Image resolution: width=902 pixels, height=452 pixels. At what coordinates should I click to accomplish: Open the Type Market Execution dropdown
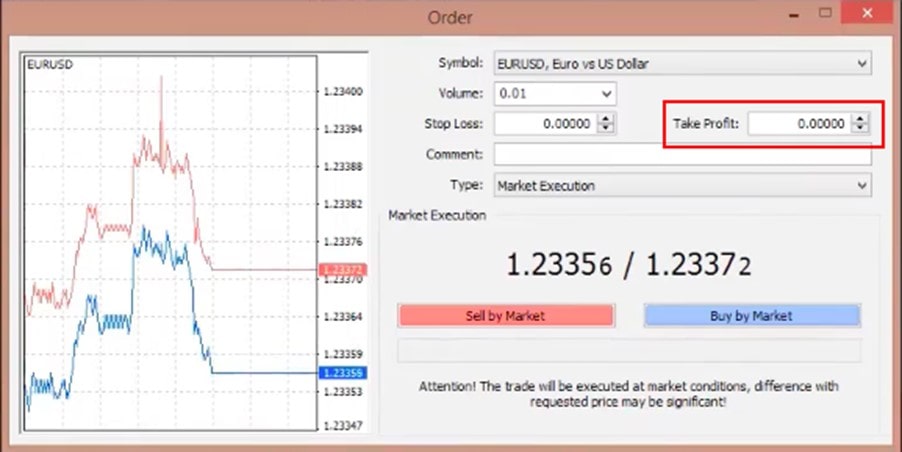pyautogui.click(x=682, y=186)
